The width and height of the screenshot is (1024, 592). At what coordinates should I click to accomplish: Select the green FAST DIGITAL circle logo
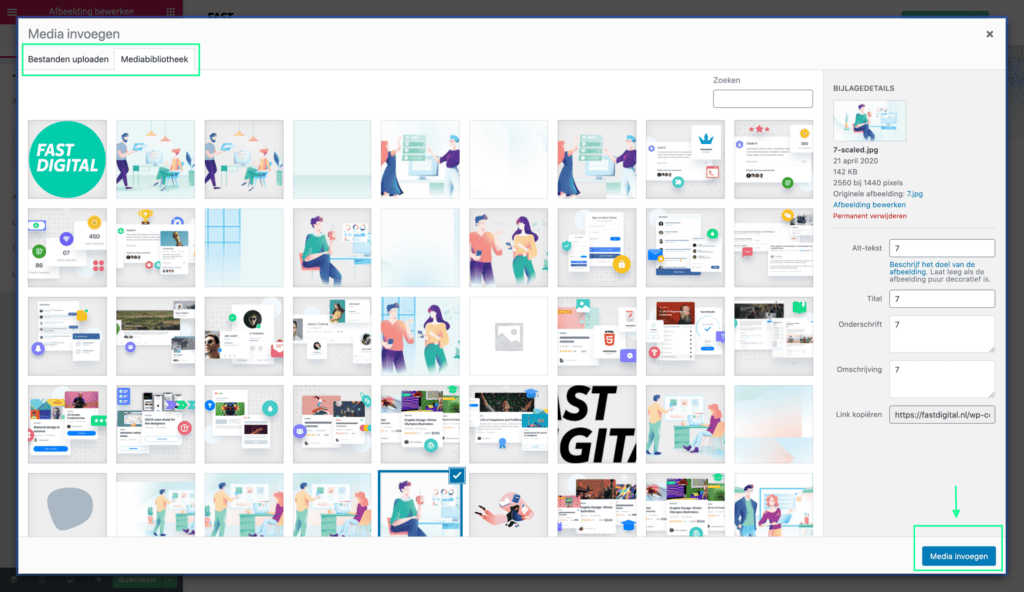pyautogui.click(x=66, y=160)
